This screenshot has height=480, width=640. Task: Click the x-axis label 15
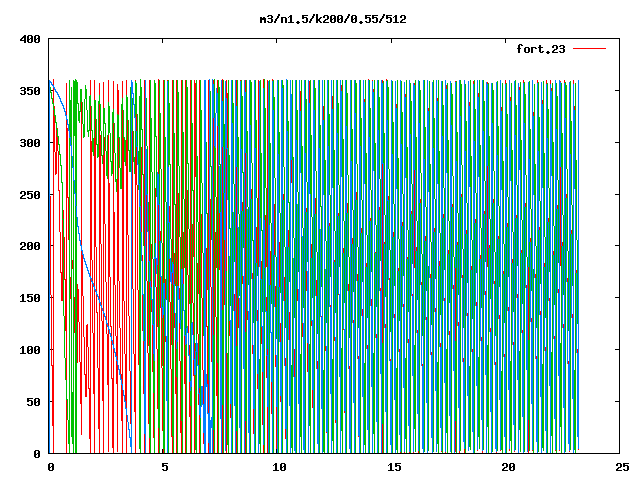click(x=394, y=467)
